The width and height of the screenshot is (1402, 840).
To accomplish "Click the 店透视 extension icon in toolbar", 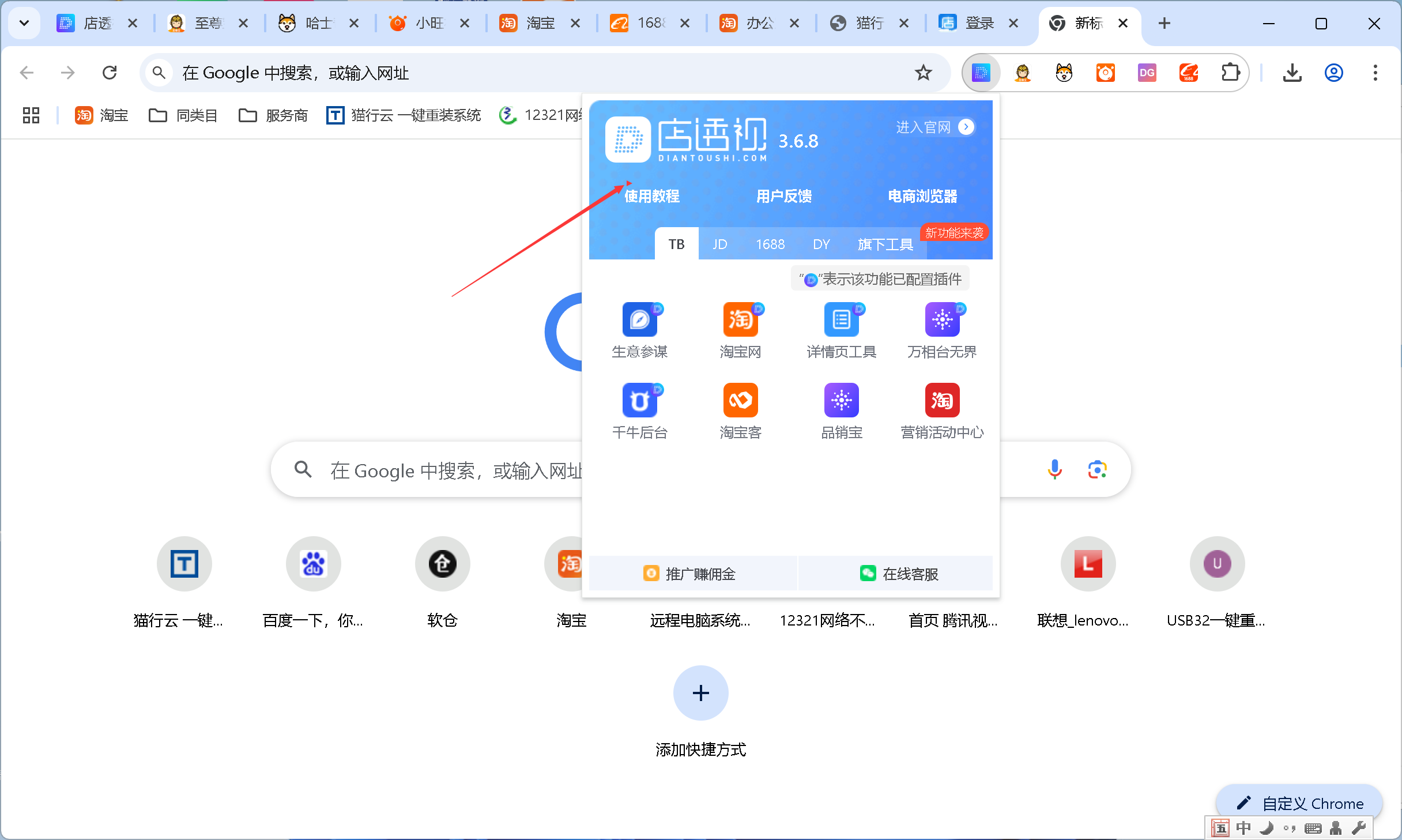I will 981,73.
